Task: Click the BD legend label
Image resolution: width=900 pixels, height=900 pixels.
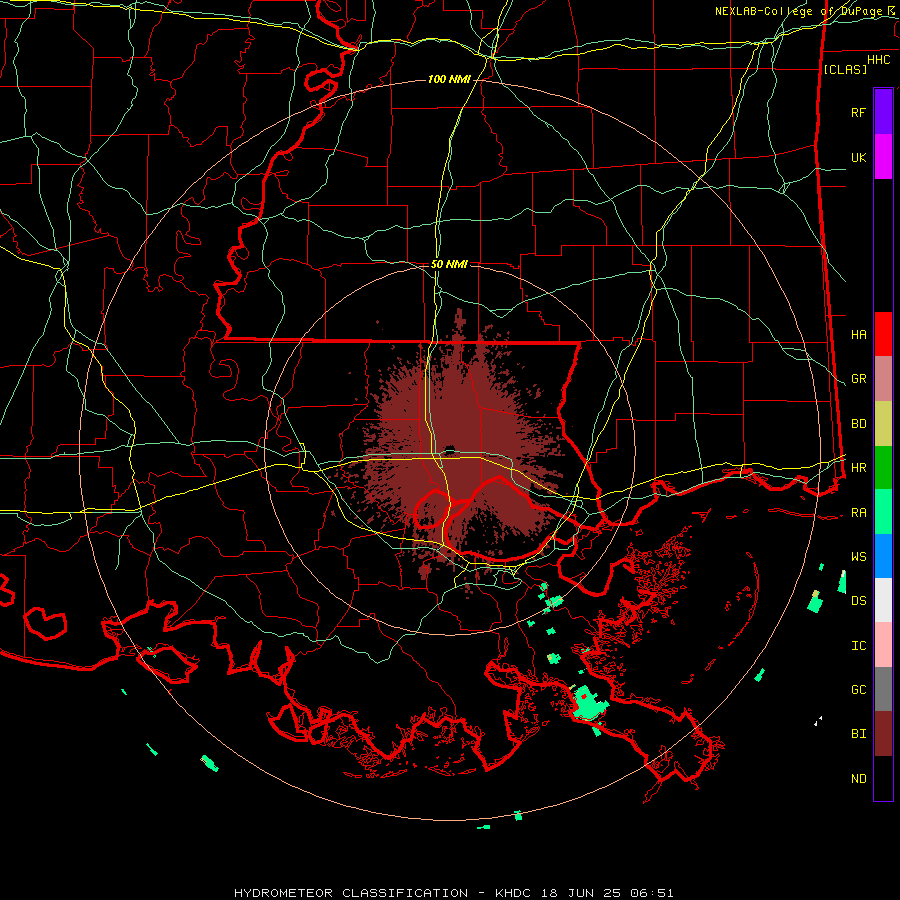Action: click(x=858, y=424)
